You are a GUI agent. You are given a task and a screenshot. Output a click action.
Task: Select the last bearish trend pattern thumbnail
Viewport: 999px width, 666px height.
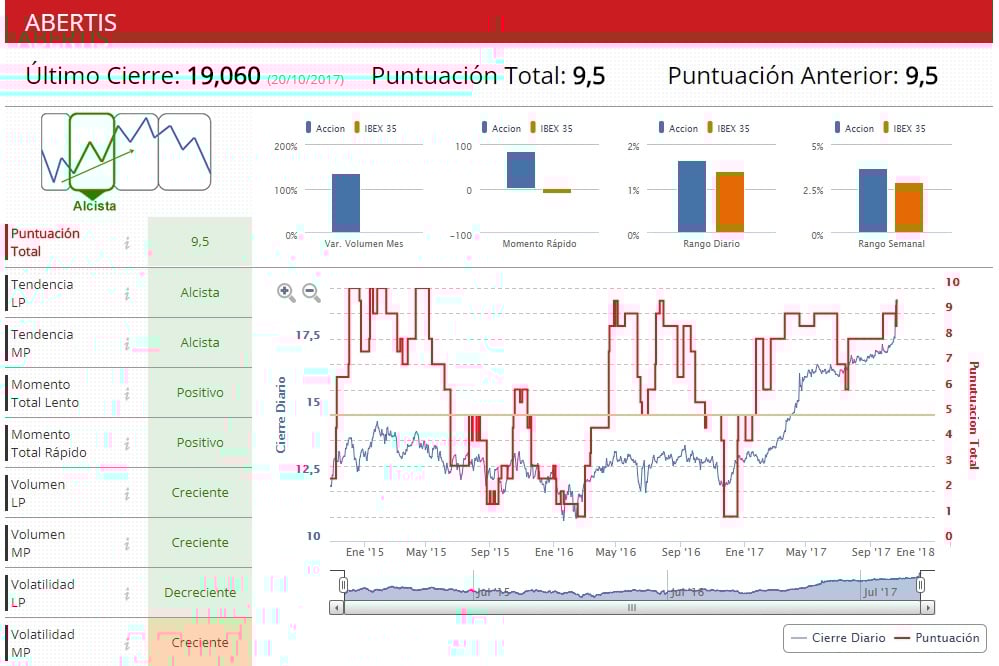pyautogui.click(x=185, y=152)
